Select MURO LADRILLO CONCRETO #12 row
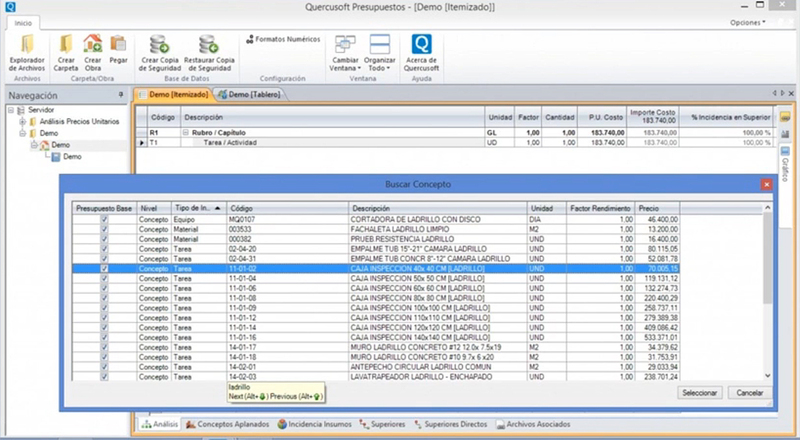Screen dimensions: 800x440 tap(376, 347)
